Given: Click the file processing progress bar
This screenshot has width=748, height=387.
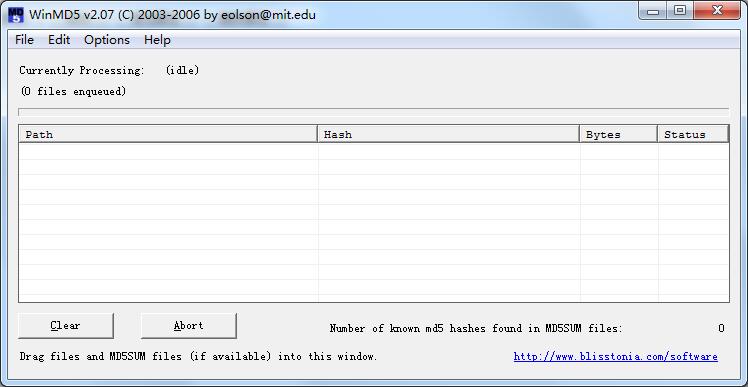Looking at the screenshot, I should point(374,112).
